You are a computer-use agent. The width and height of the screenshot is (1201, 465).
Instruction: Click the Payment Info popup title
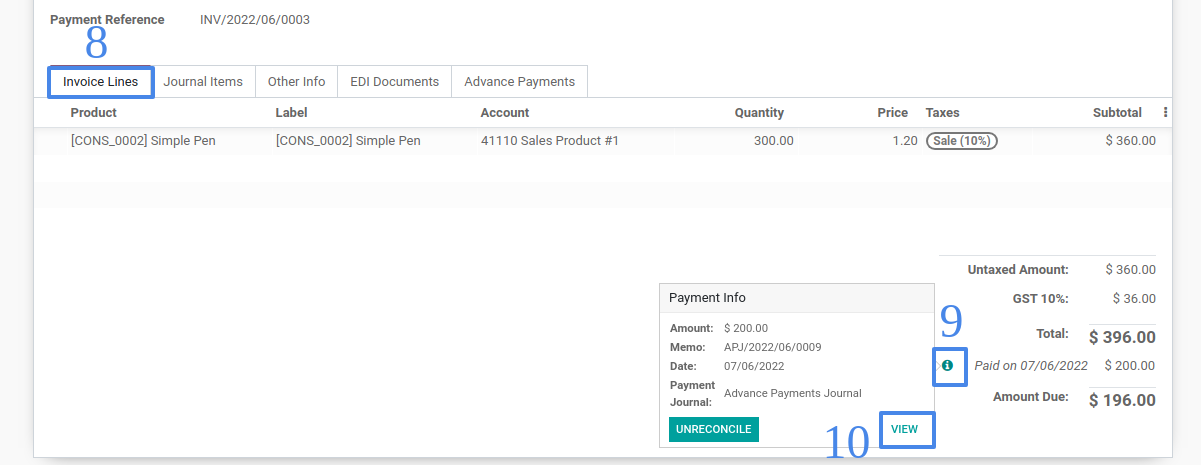707,298
